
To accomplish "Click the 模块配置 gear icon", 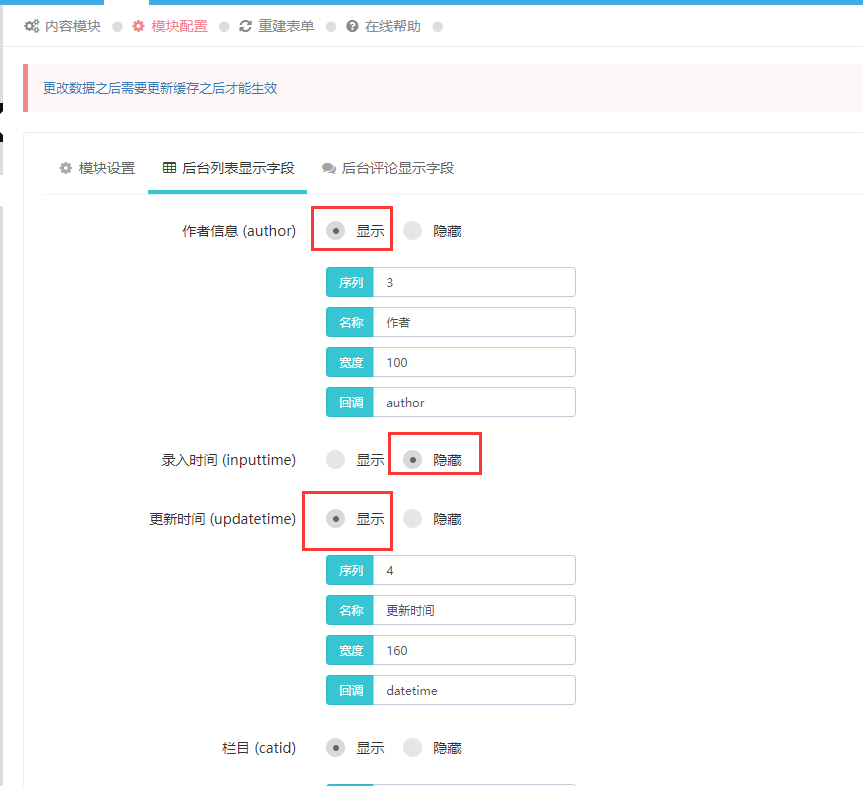I will pos(138,27).
